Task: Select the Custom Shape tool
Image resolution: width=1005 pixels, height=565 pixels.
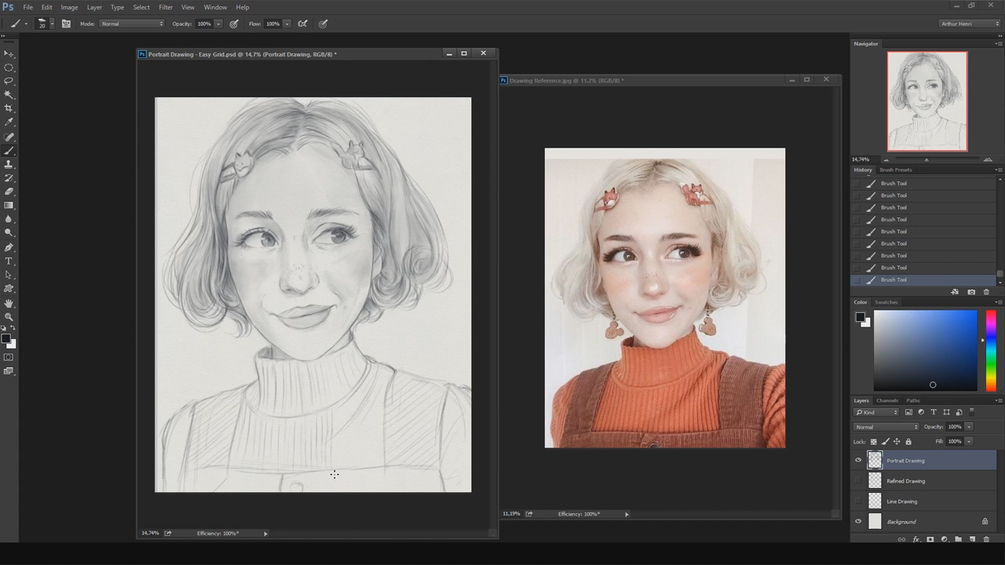Action: 8,289
